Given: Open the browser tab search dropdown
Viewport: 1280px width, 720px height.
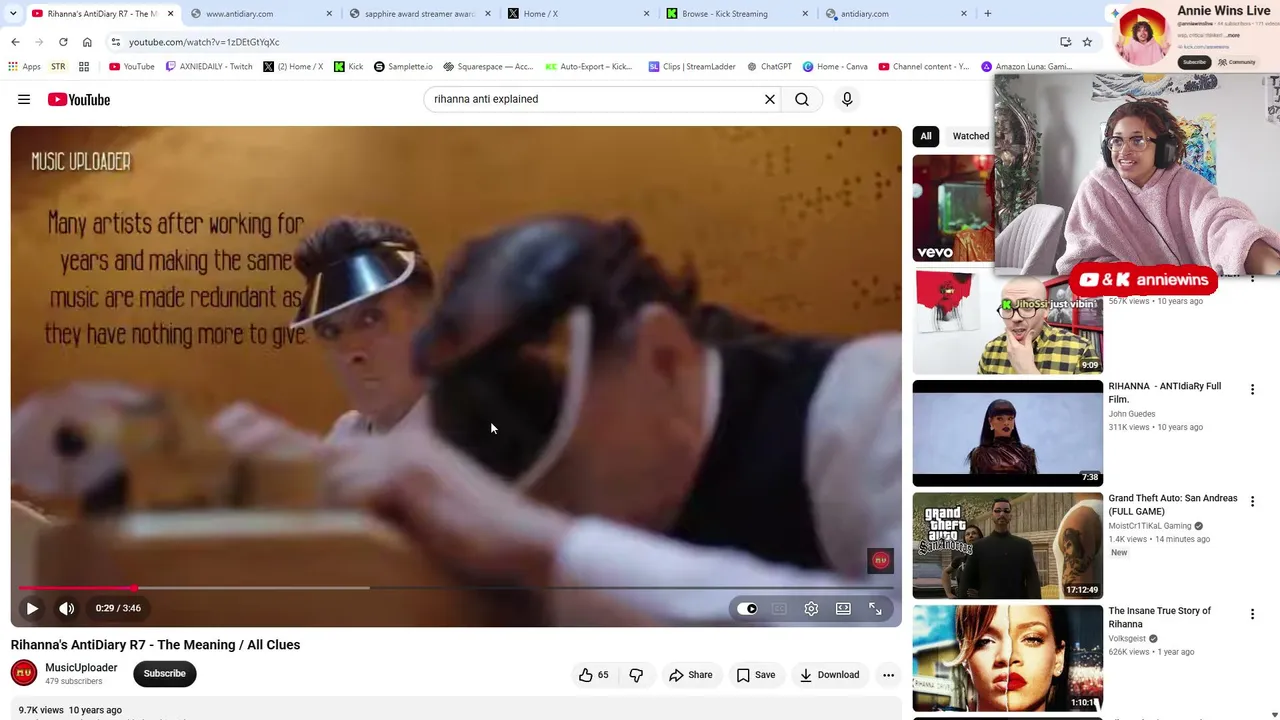Looking at the screenshot, I should (13, 14).
